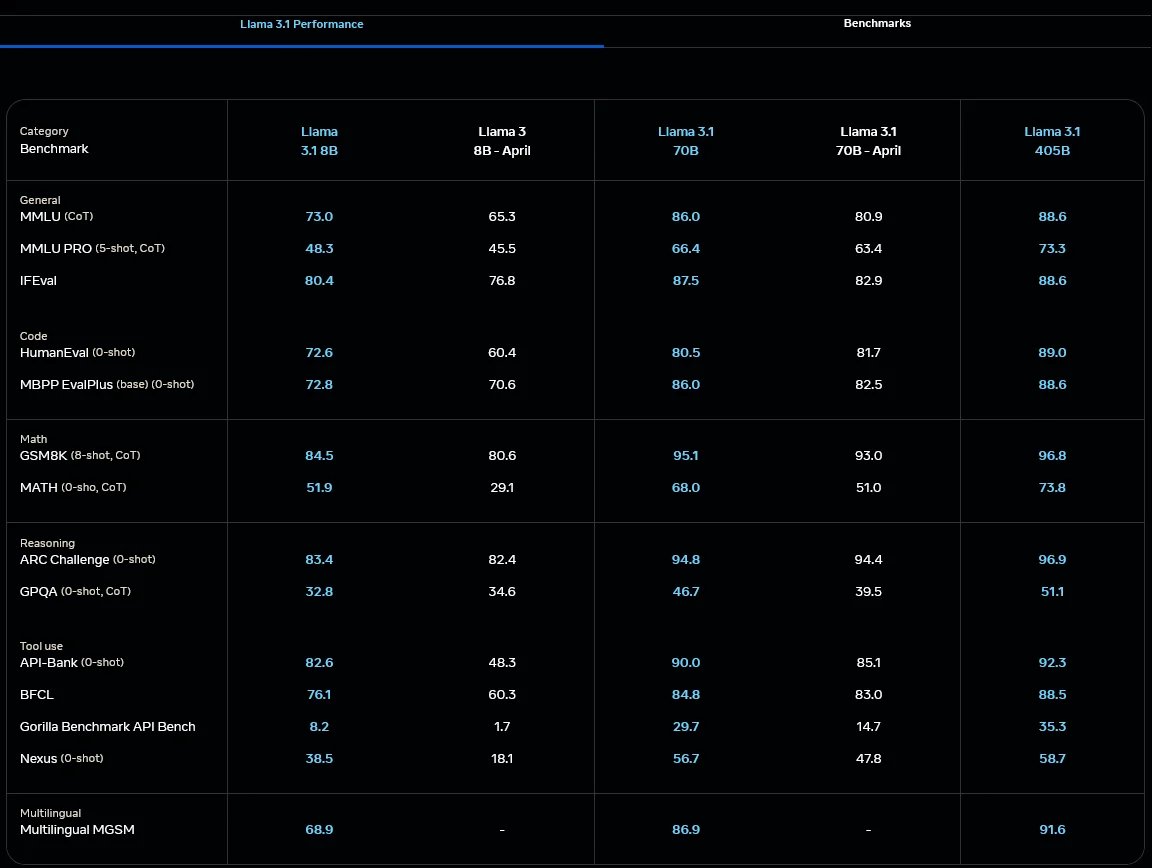Click API-Bank score 92.3

(1052, 663)
